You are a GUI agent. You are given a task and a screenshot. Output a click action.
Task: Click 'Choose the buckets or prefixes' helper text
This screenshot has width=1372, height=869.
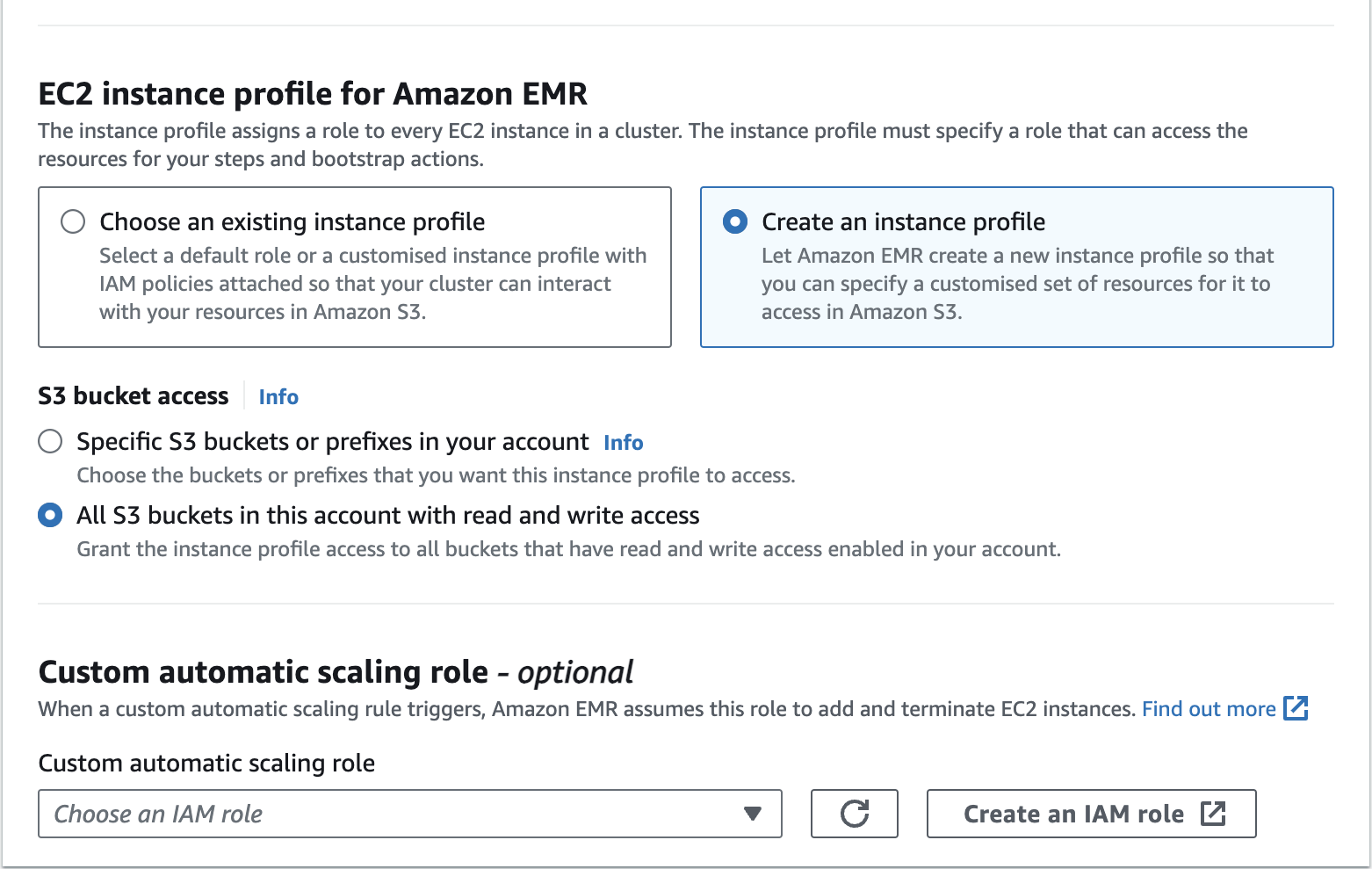pyautogui.click(x=436, y=475)
